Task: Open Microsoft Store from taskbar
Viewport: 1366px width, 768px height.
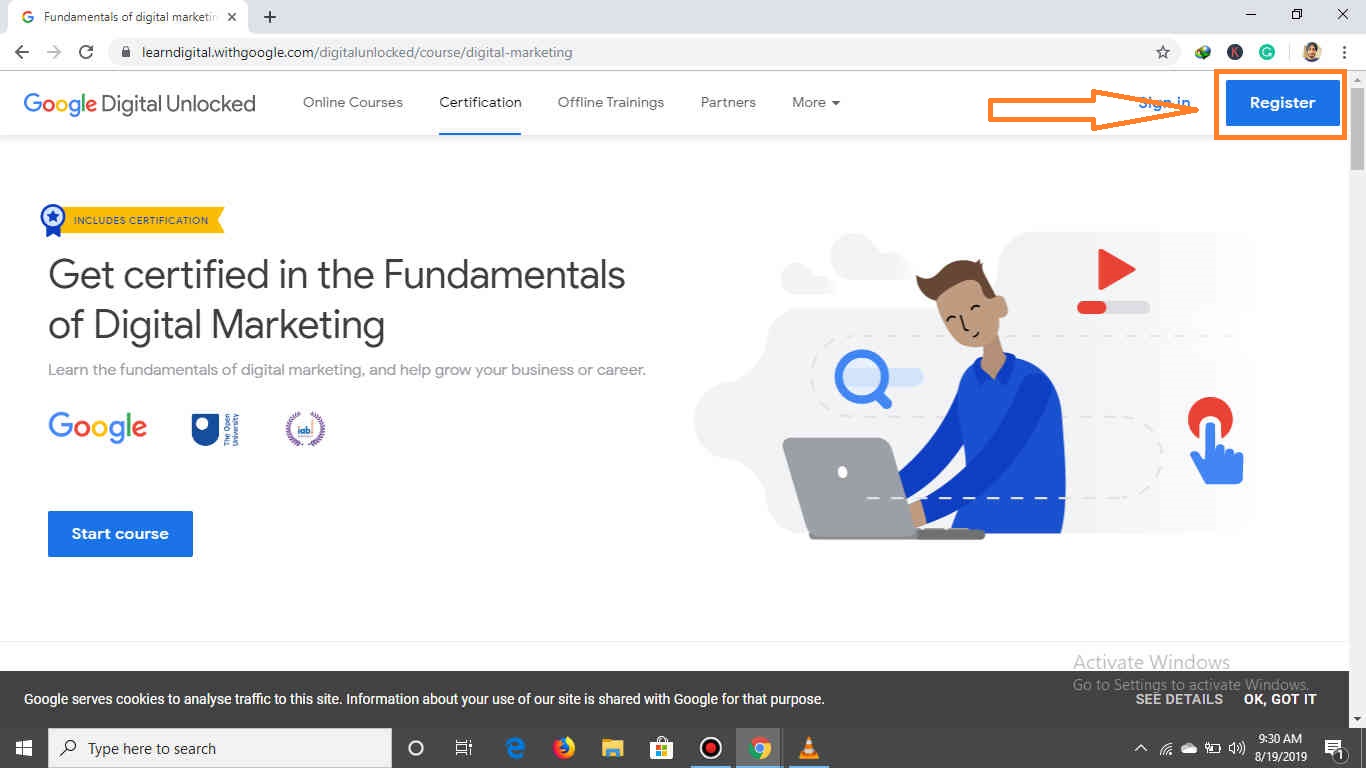Action: click(x=661, y=748)
